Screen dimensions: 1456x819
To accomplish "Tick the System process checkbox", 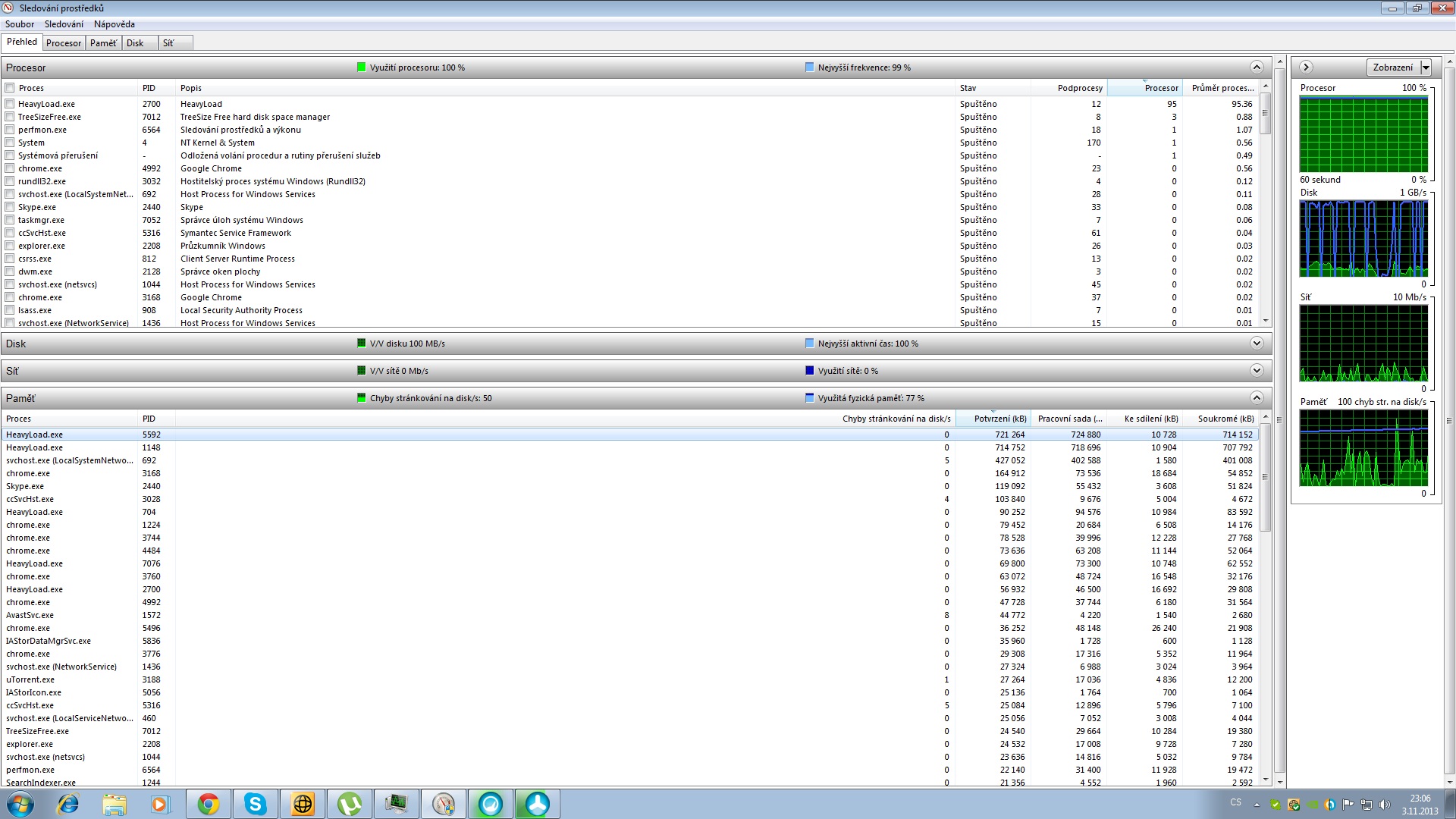I will [10, 143].
